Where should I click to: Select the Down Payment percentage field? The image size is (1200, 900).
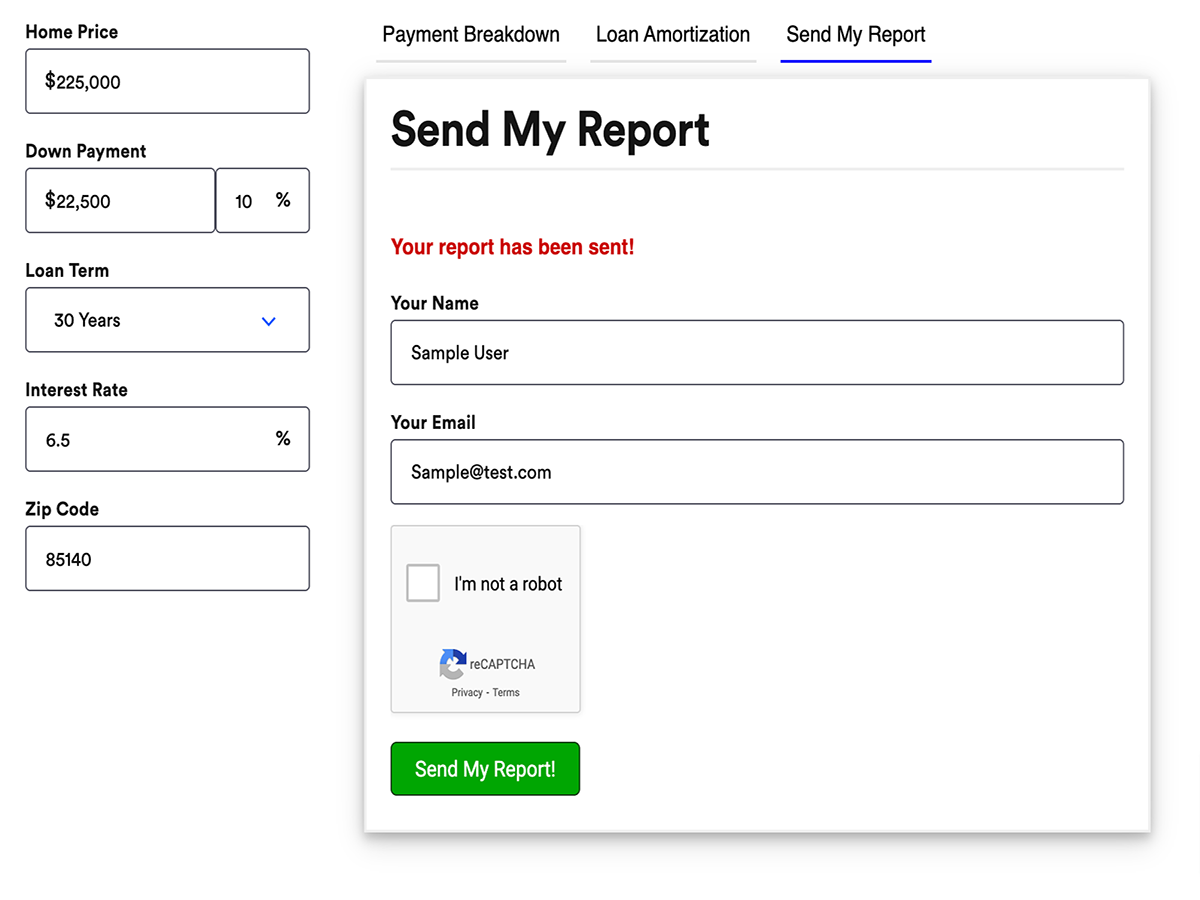[262, 200]
